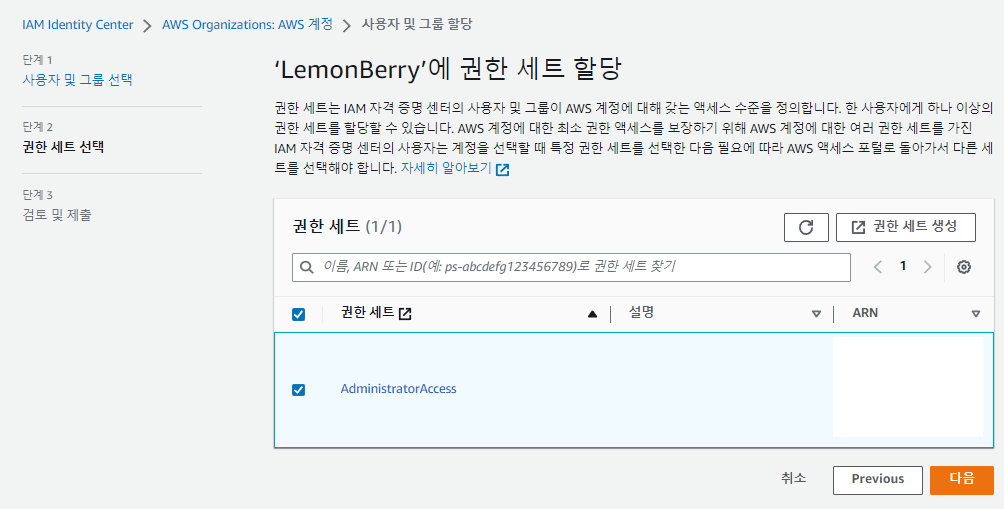
Task: Sort by 설명 column arrow
Action: click(x=816, y=314)
